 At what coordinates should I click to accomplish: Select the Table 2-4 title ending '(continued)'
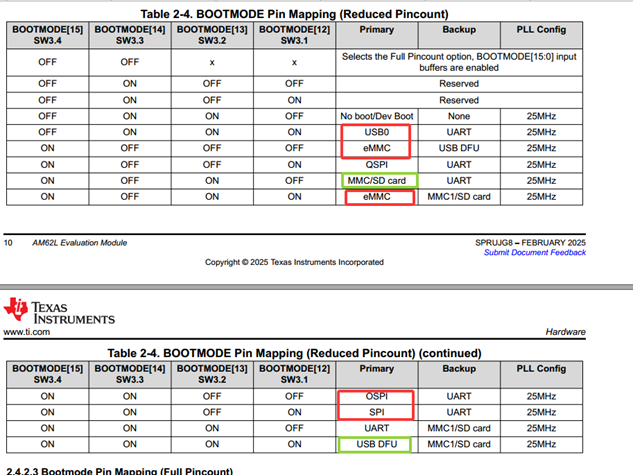coord(294,353)
